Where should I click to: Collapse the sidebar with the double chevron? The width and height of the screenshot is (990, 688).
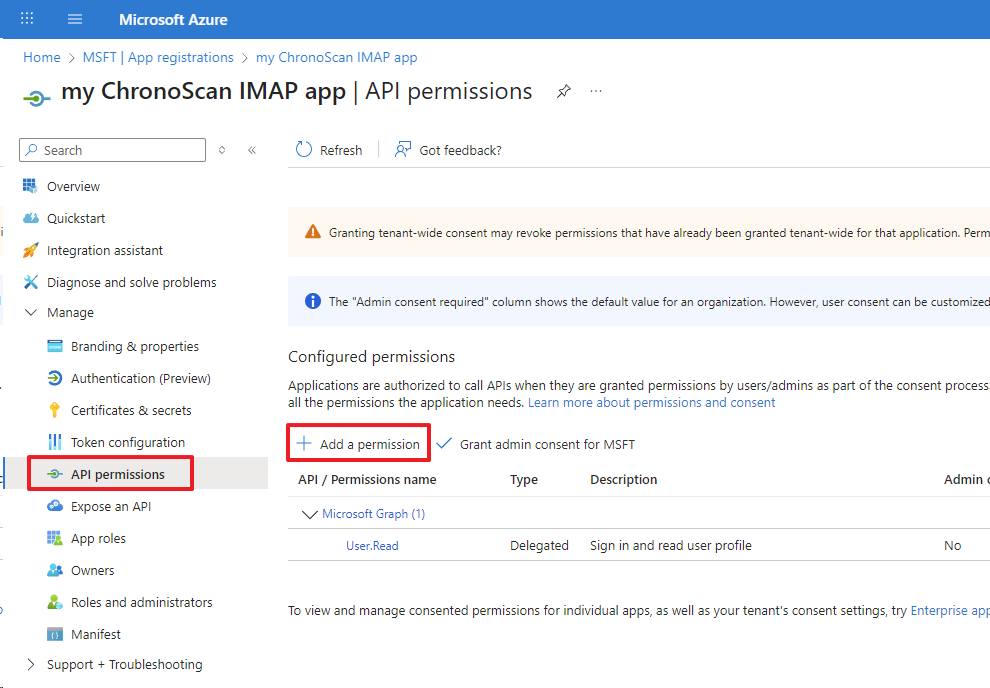(x=252, y=150)
